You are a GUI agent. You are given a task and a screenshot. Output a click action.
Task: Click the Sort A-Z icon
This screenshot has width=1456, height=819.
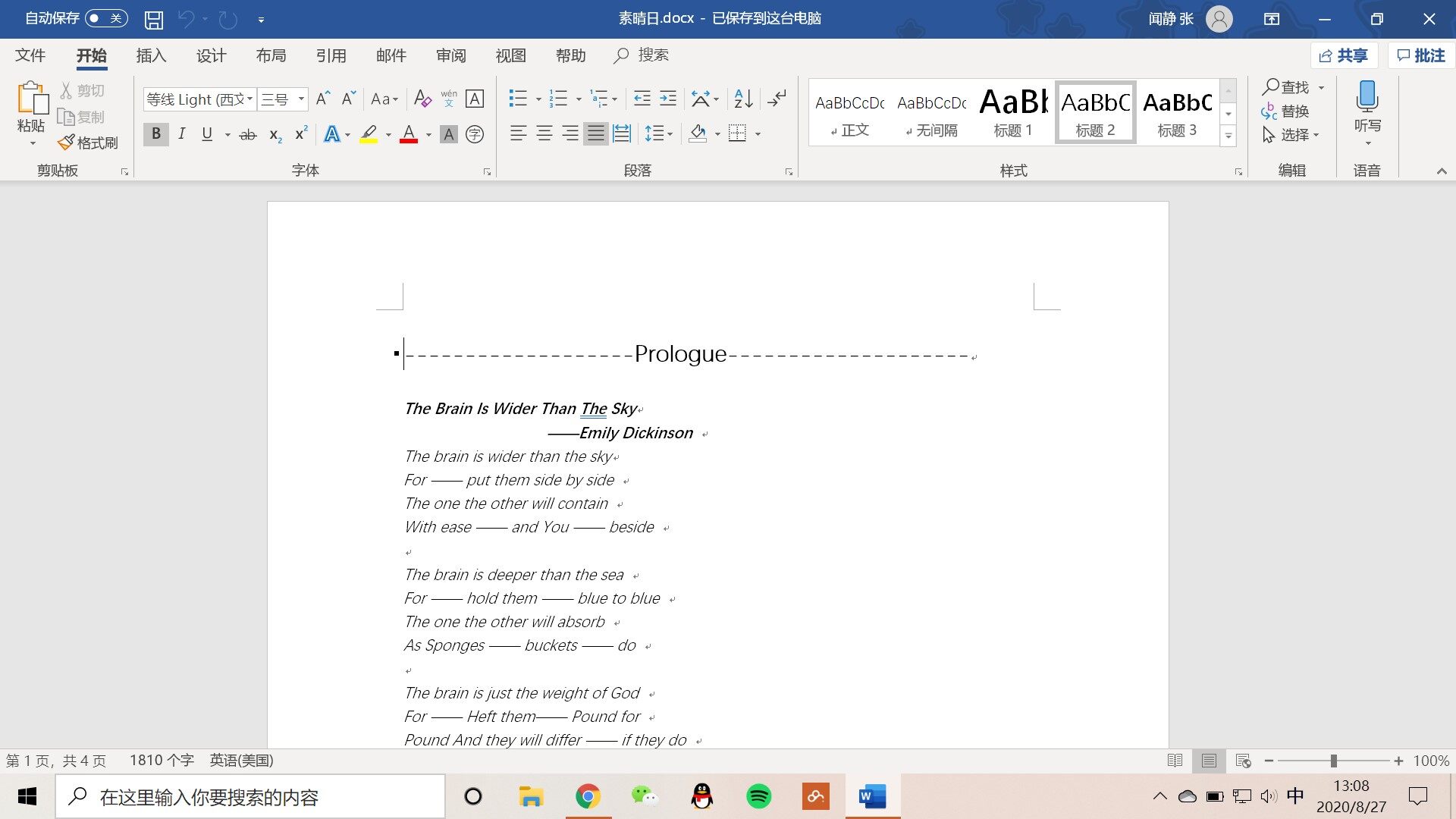point(743,99)
